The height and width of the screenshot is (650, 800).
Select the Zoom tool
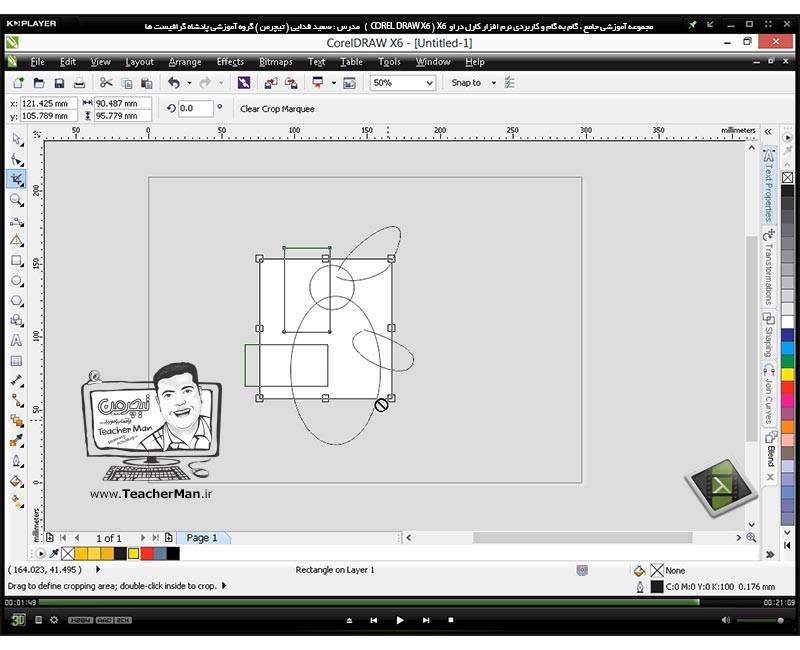point(16,199)
